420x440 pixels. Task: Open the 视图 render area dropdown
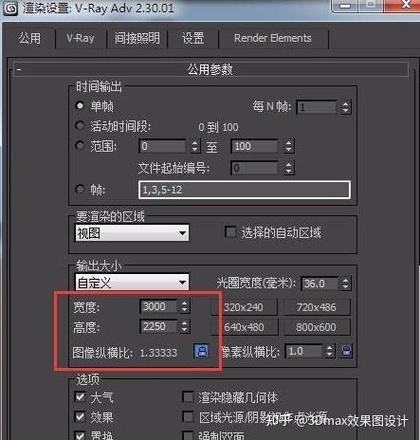pos(132,233)
